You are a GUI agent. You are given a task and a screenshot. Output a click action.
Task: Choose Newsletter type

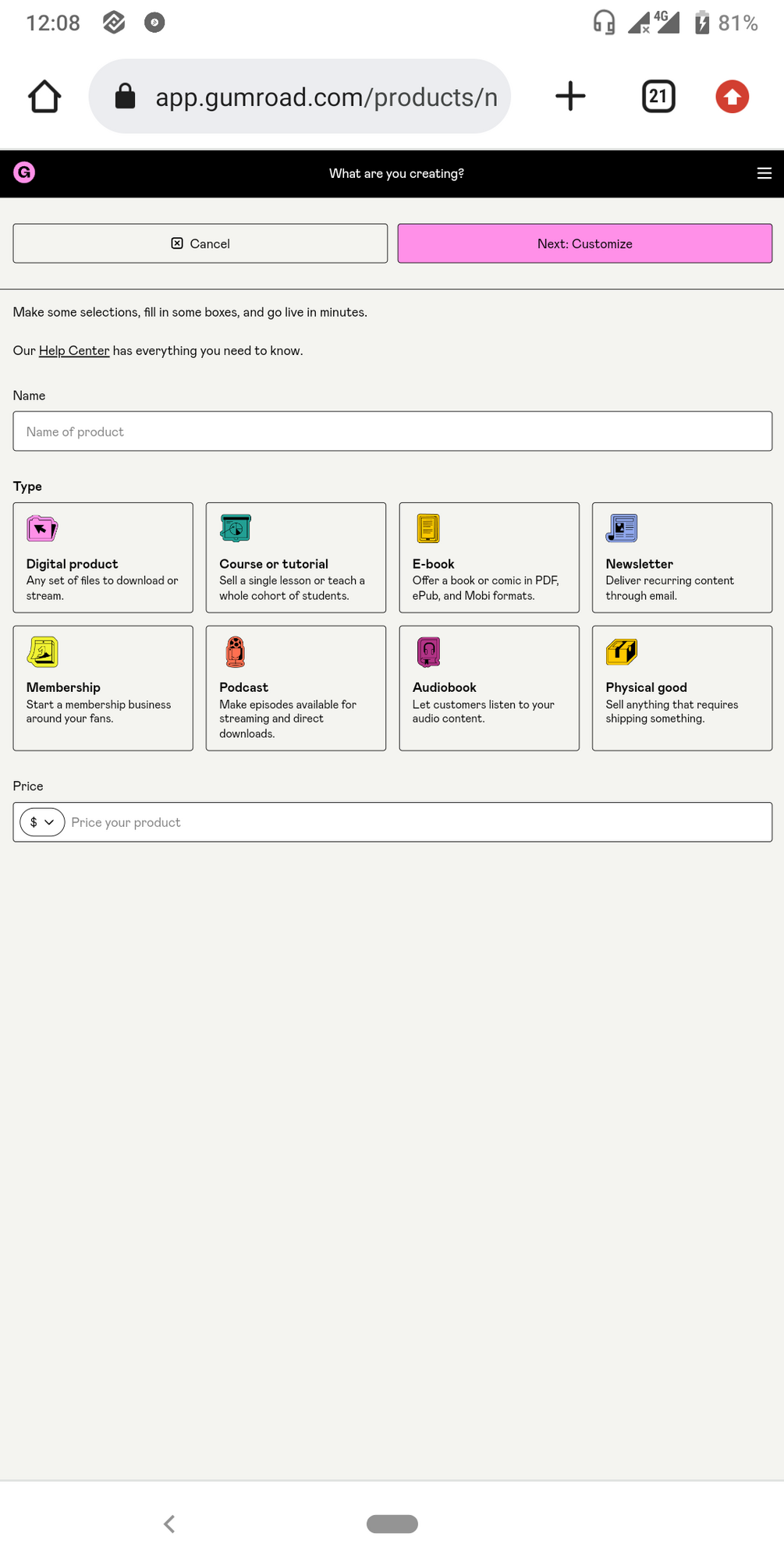point(682,558)
